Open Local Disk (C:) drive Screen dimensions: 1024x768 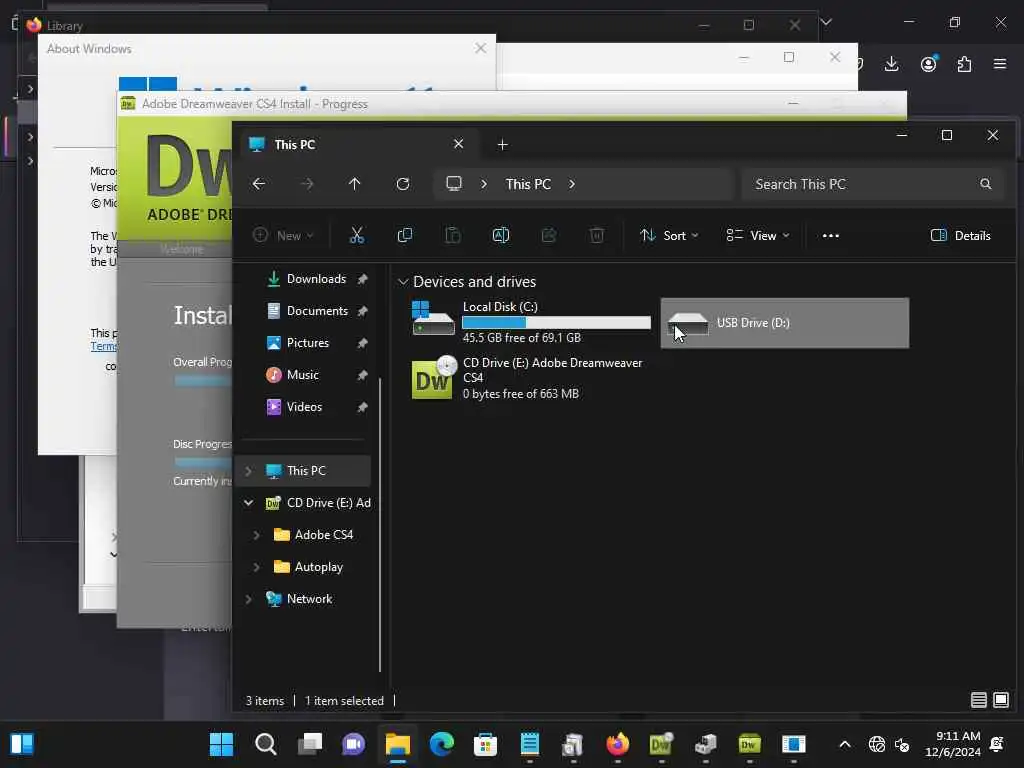coord(530,322)
